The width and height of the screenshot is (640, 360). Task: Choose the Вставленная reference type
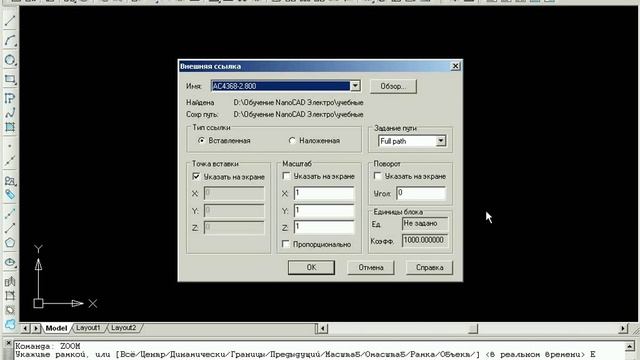coord(201,140)
